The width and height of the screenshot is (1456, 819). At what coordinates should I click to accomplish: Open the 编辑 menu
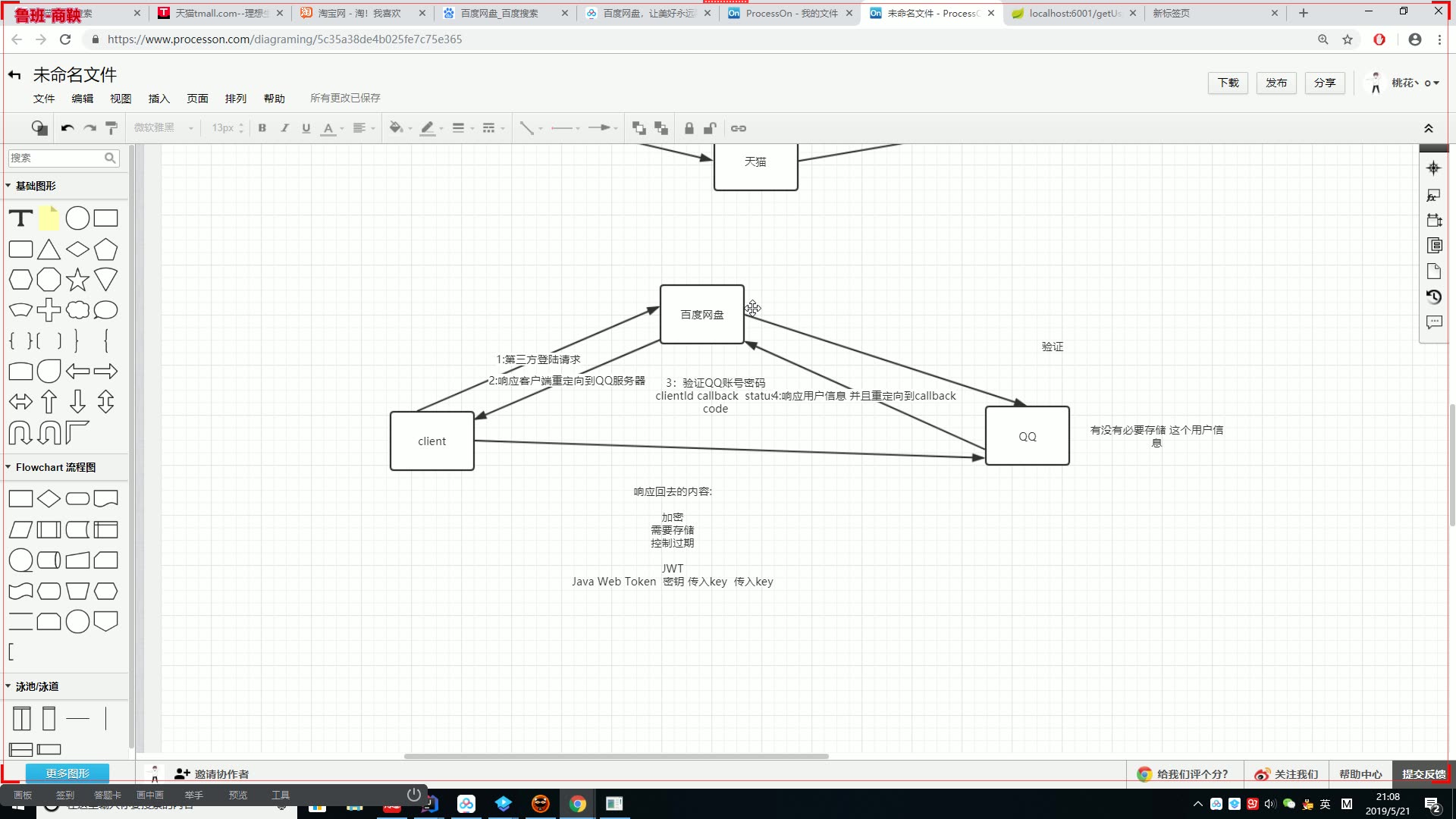click(83, 99)
